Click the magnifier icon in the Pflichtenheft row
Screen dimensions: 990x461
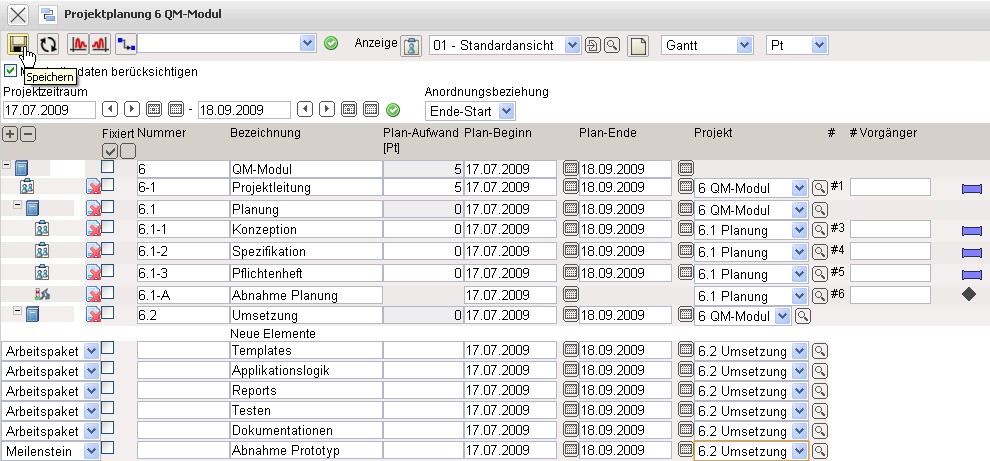pos(819,273)
